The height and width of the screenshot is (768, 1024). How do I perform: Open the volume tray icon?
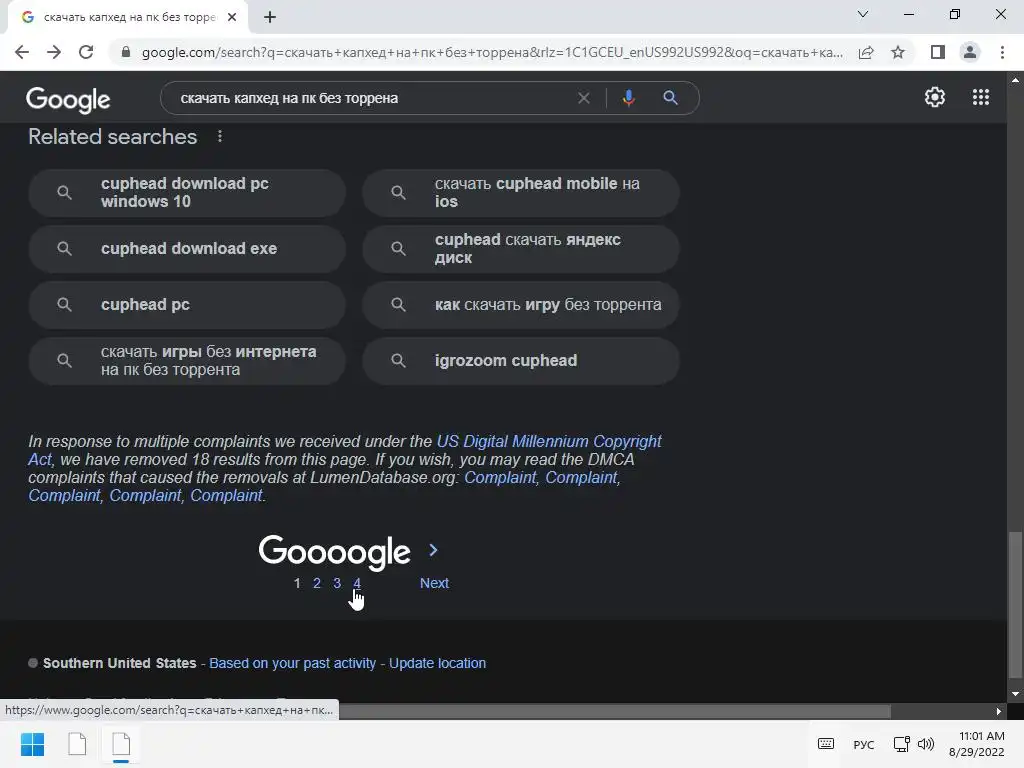pos(925,744)
